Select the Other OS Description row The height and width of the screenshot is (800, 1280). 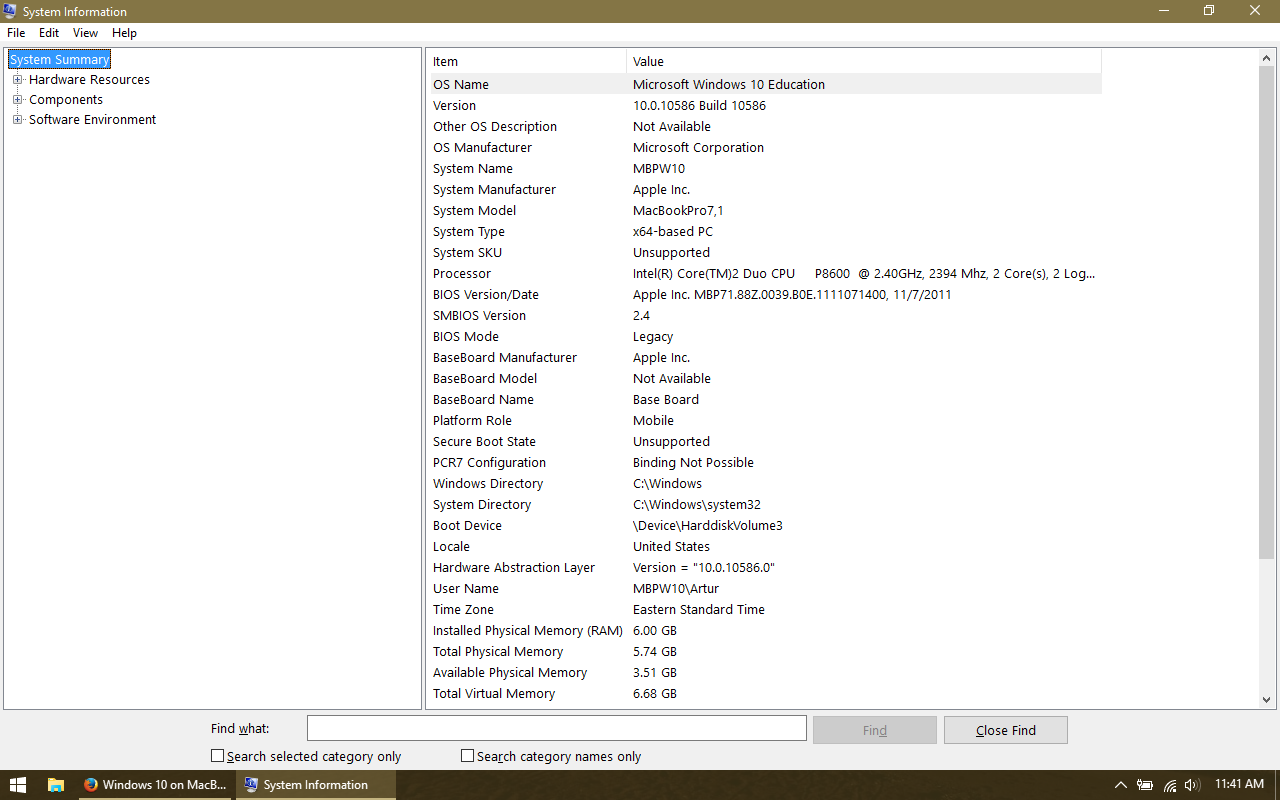click(x=766, y=127)
